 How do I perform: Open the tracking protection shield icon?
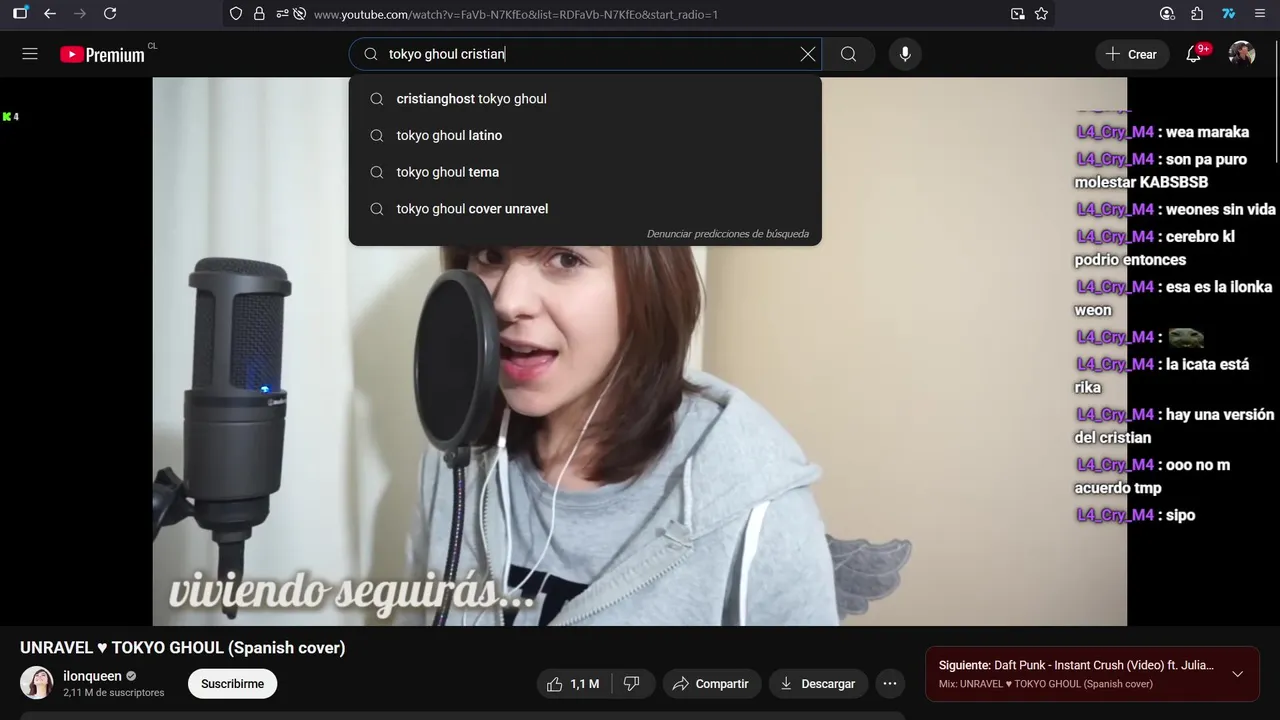tap(236, 14)
